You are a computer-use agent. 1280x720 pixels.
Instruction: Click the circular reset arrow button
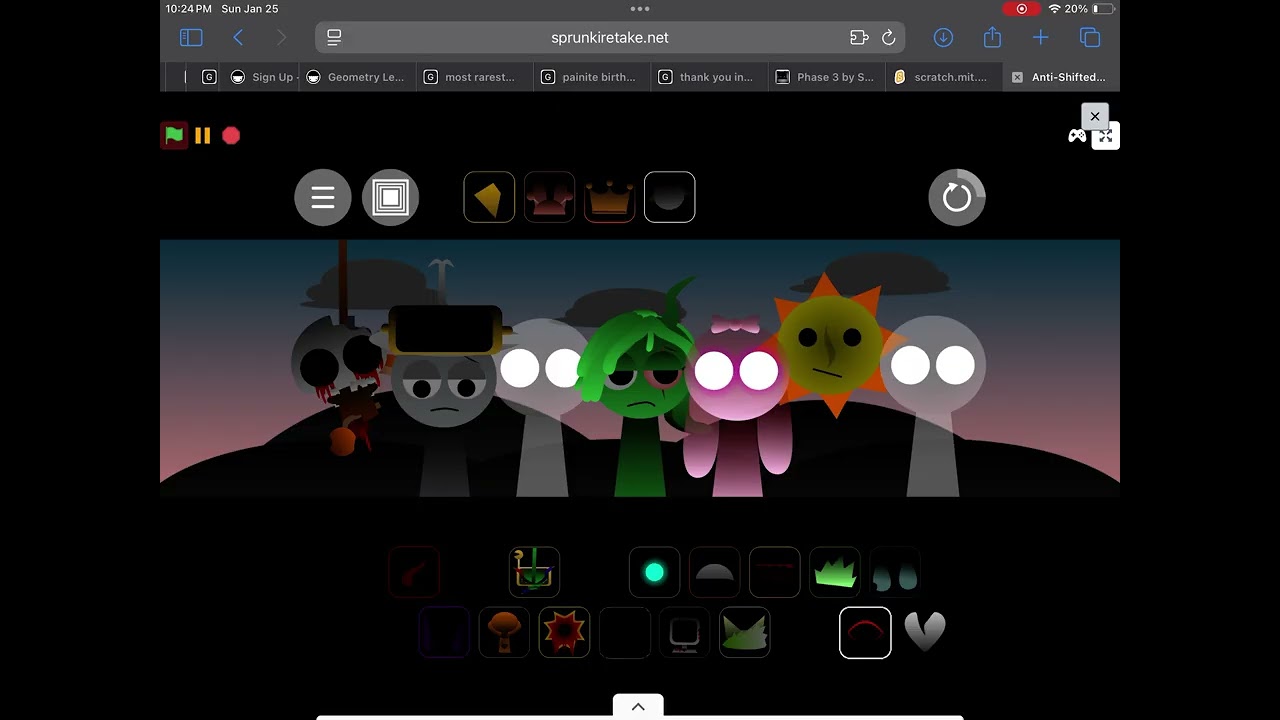957,197
